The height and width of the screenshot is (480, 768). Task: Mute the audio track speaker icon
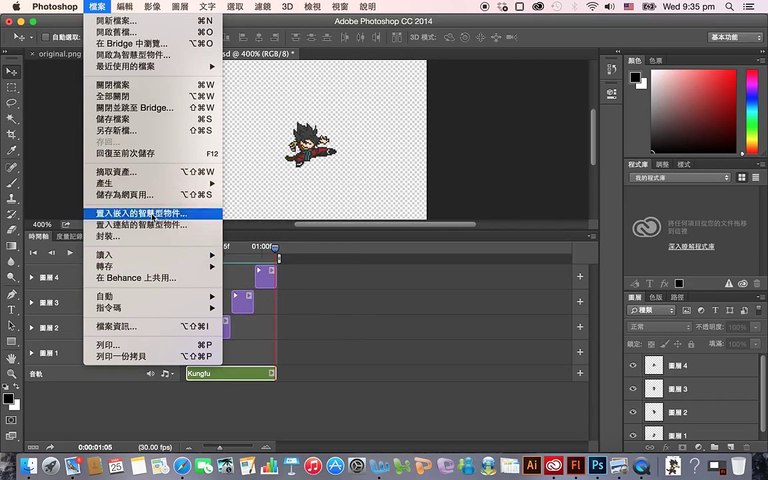[151, 373]
